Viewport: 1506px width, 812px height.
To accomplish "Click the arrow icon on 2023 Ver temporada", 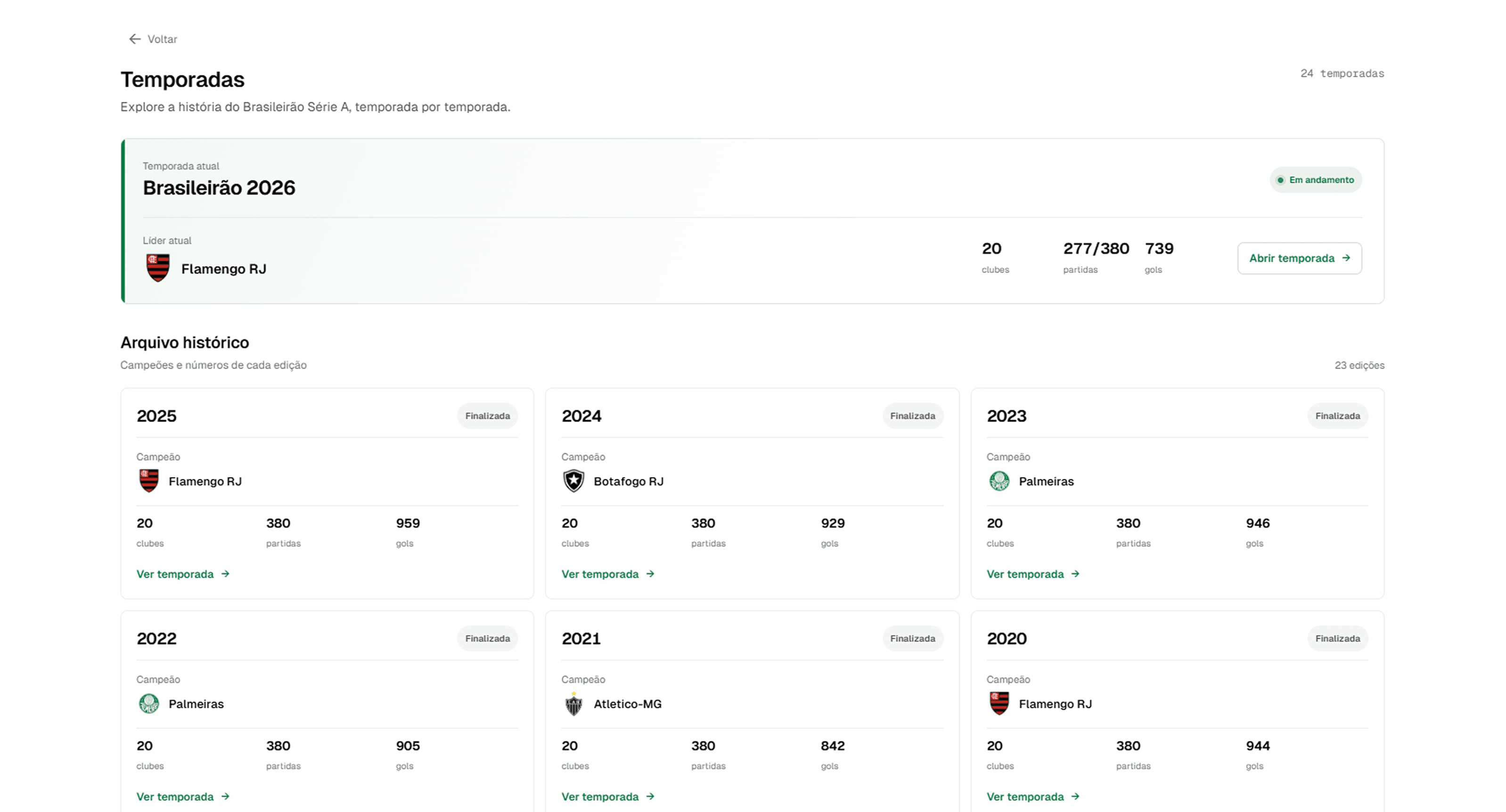I will tap(1075, 574).
